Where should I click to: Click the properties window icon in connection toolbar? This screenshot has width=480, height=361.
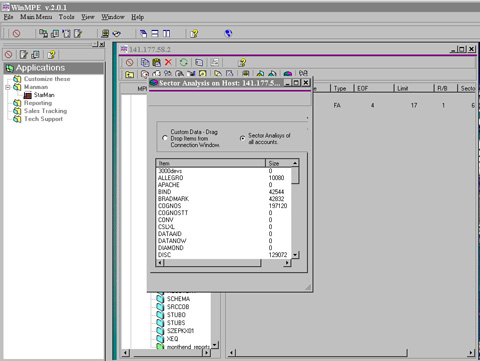click(214, 62)
